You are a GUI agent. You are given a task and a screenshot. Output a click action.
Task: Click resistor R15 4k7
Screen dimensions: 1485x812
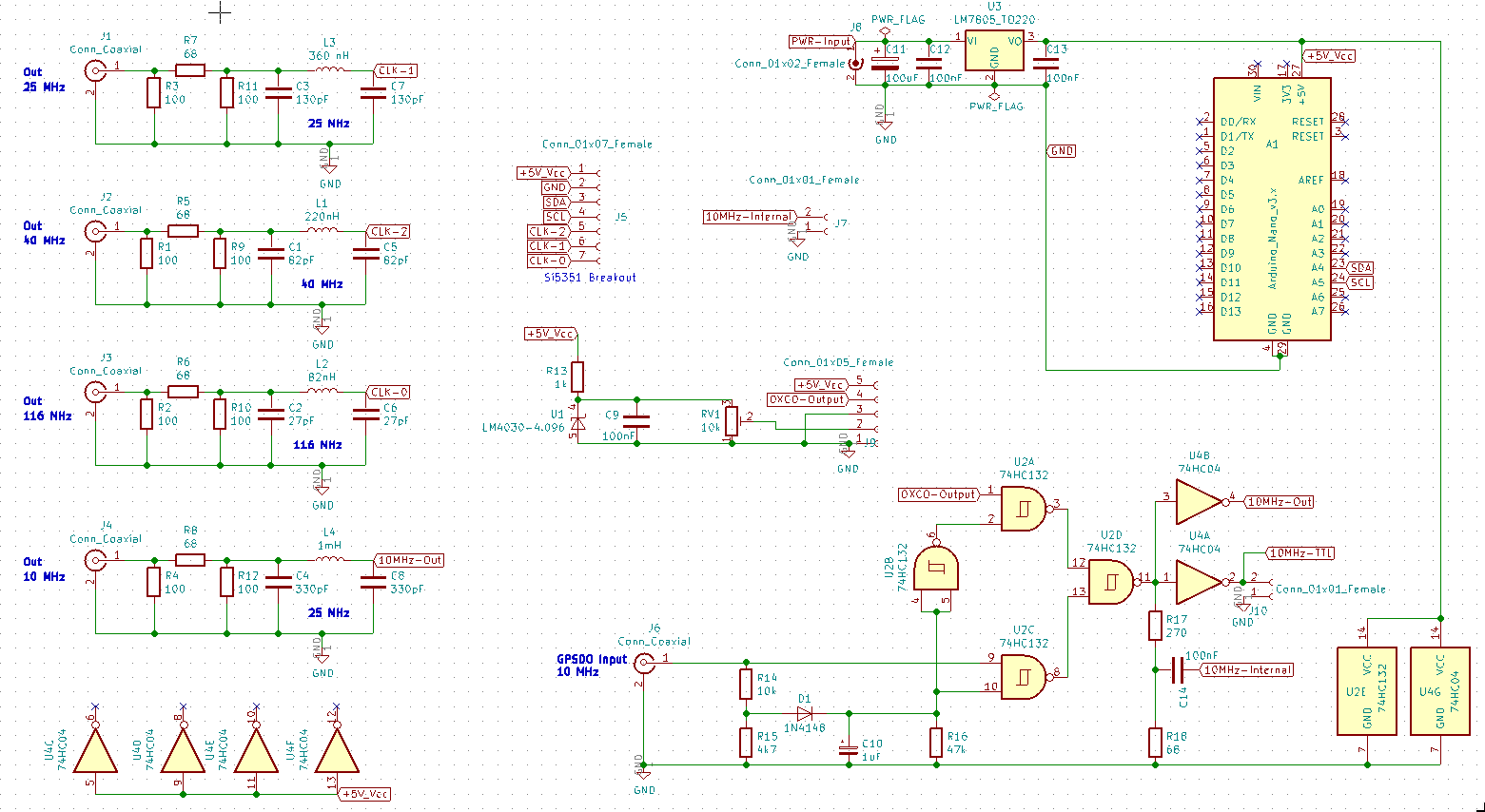pyautogui.click(x=746, y=743)
